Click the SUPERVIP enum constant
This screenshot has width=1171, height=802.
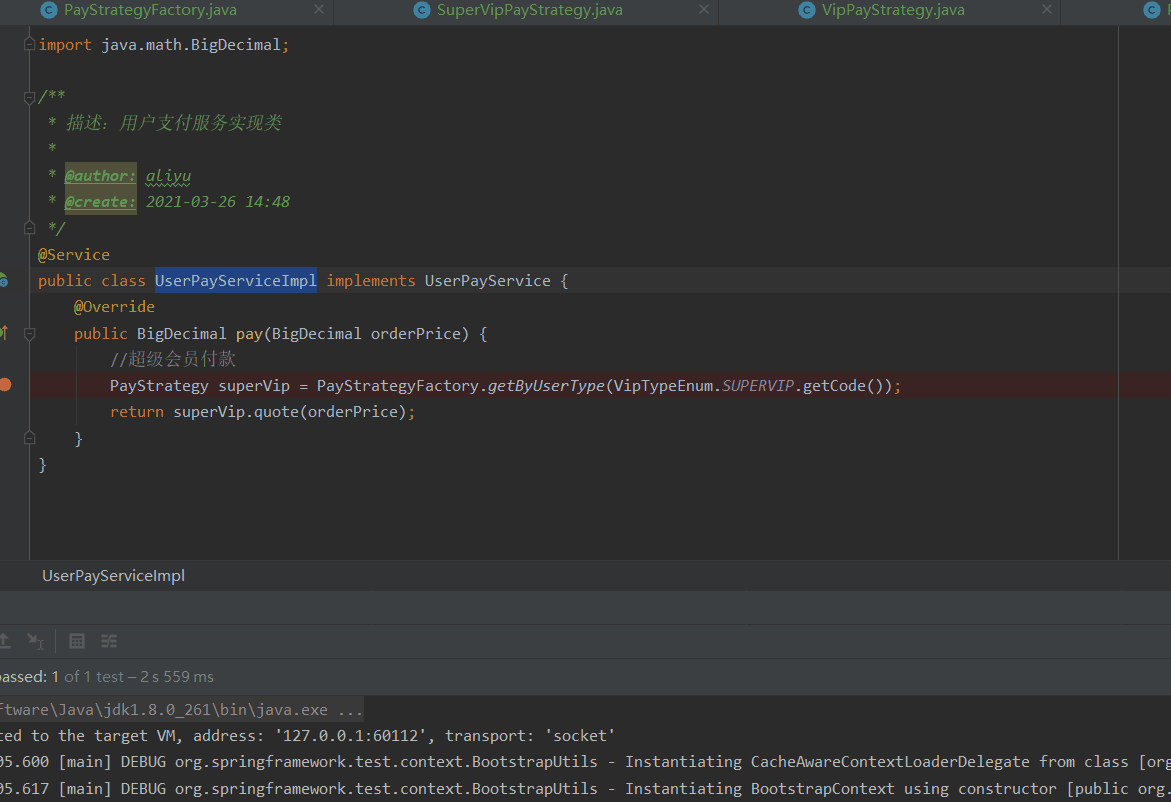click(x=758, y=386)
